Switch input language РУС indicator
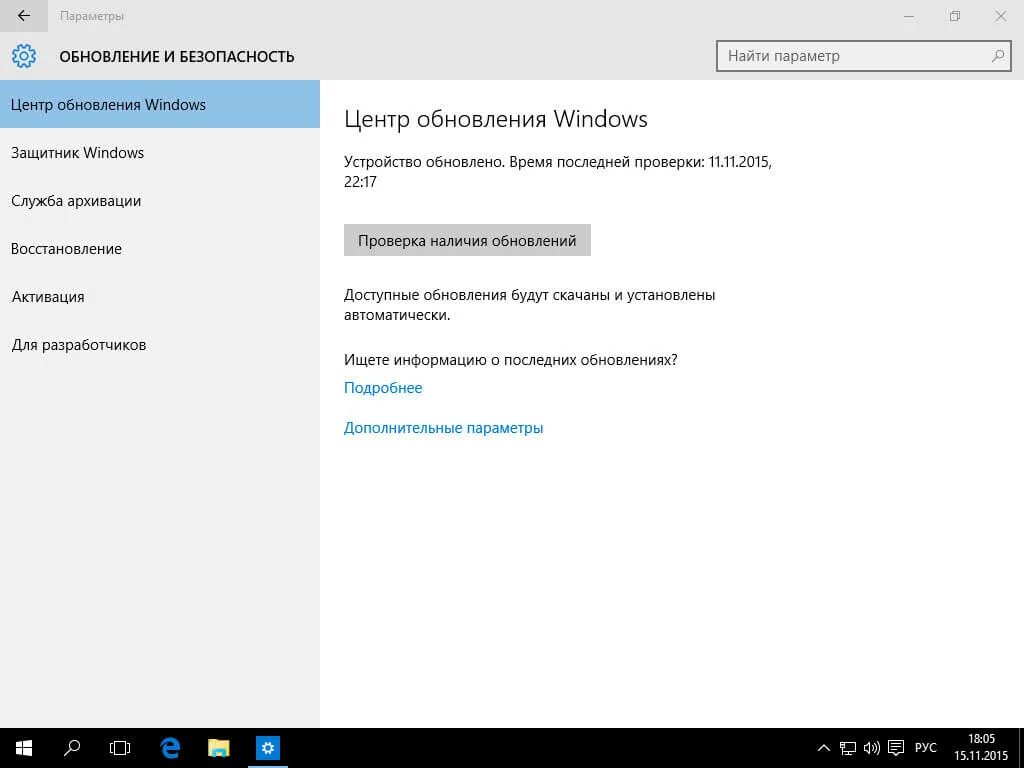 click(925, 748)
